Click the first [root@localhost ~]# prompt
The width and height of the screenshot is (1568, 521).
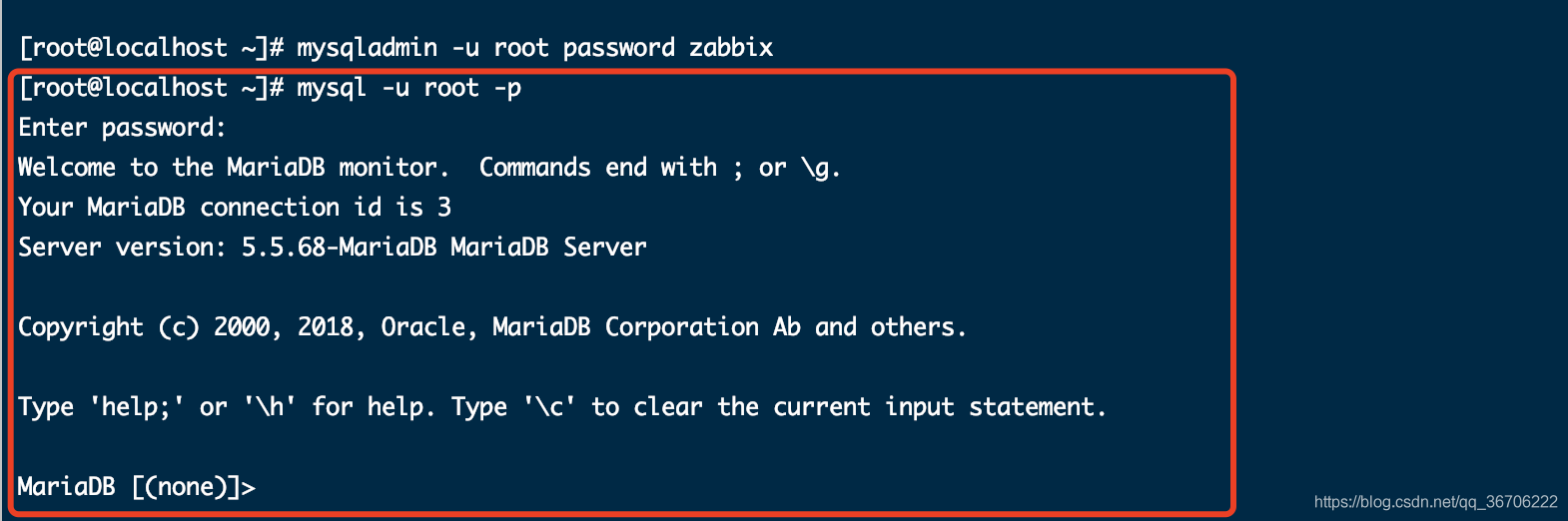(152, 48)
